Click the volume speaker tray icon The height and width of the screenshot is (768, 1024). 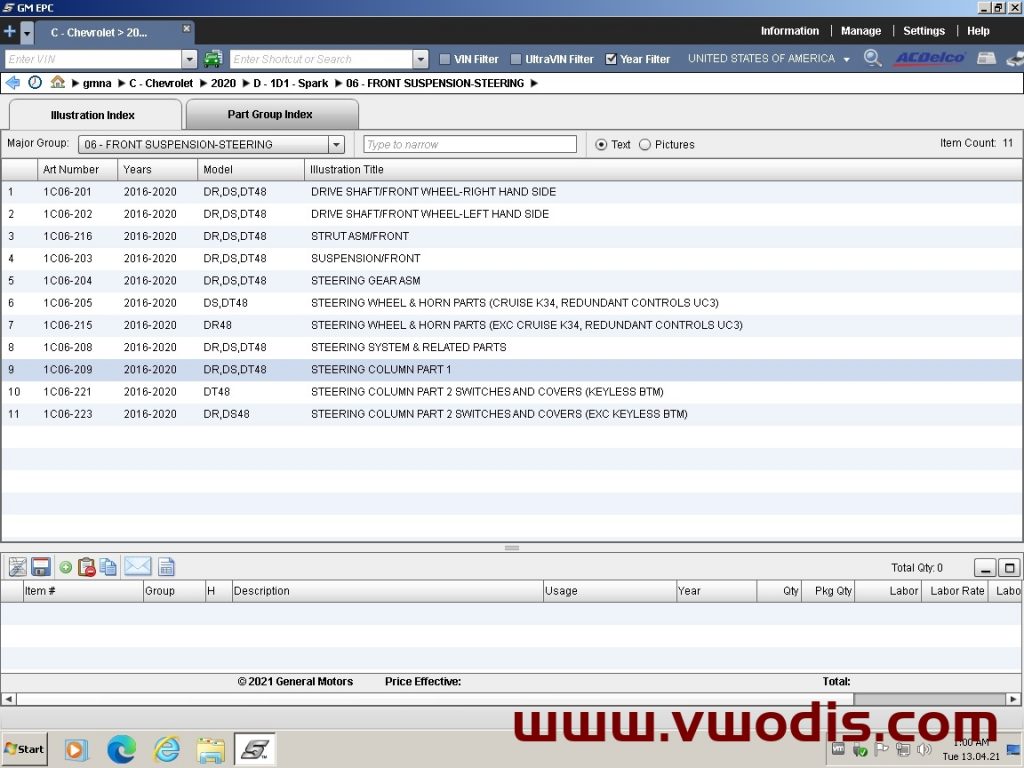(x=923, y=750)
